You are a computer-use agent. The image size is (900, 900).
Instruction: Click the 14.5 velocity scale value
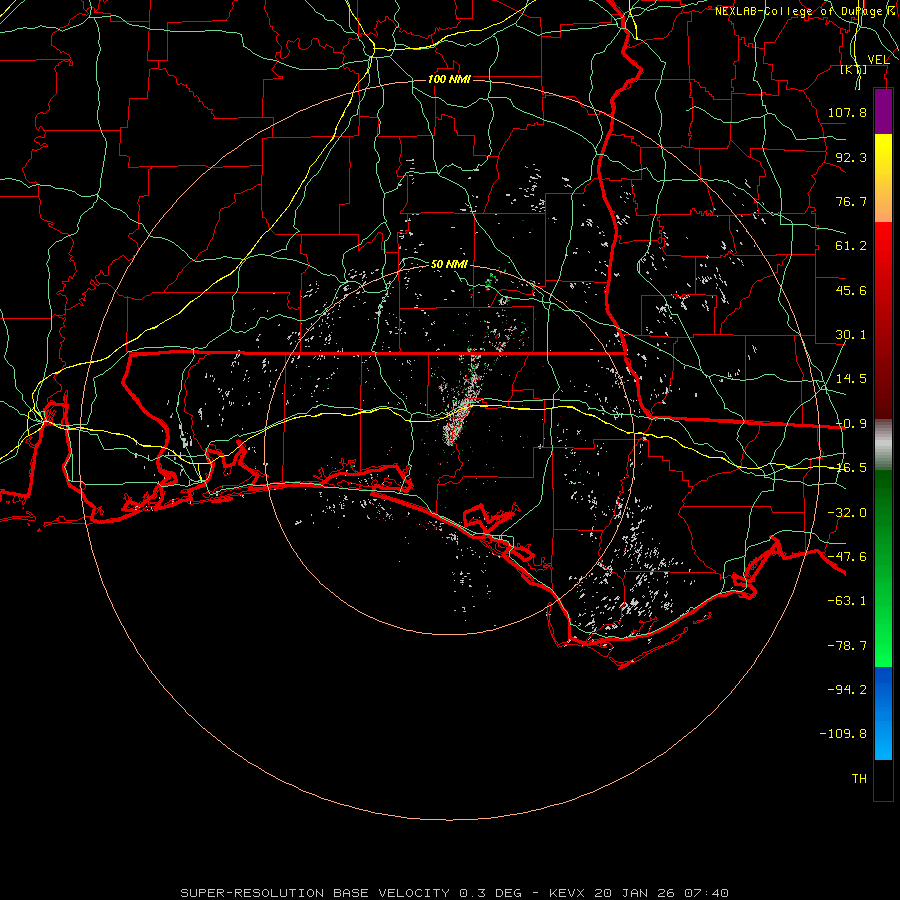pos(851,379)
